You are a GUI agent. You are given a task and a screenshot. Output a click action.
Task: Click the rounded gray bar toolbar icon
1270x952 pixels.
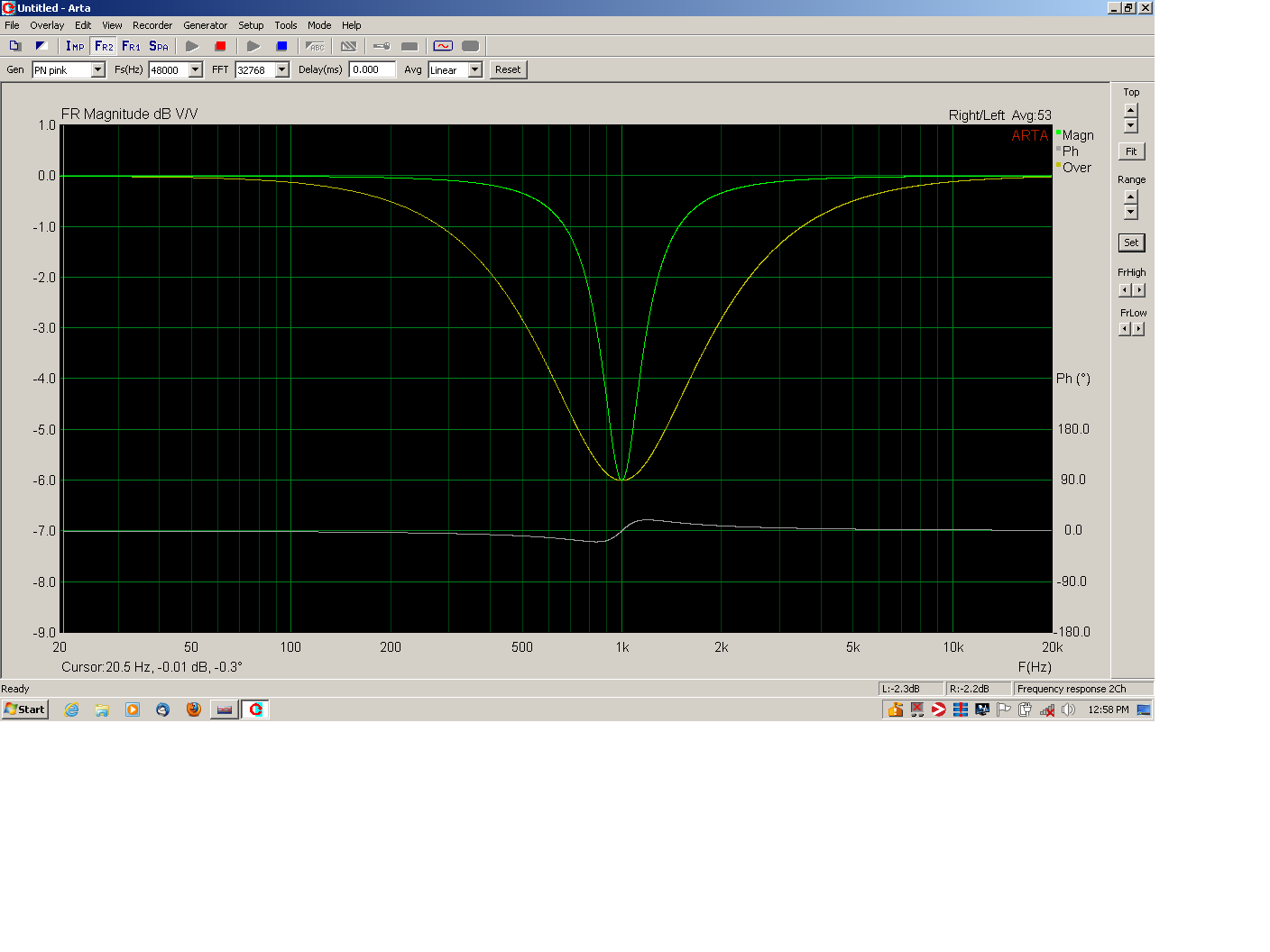[470, 46]
